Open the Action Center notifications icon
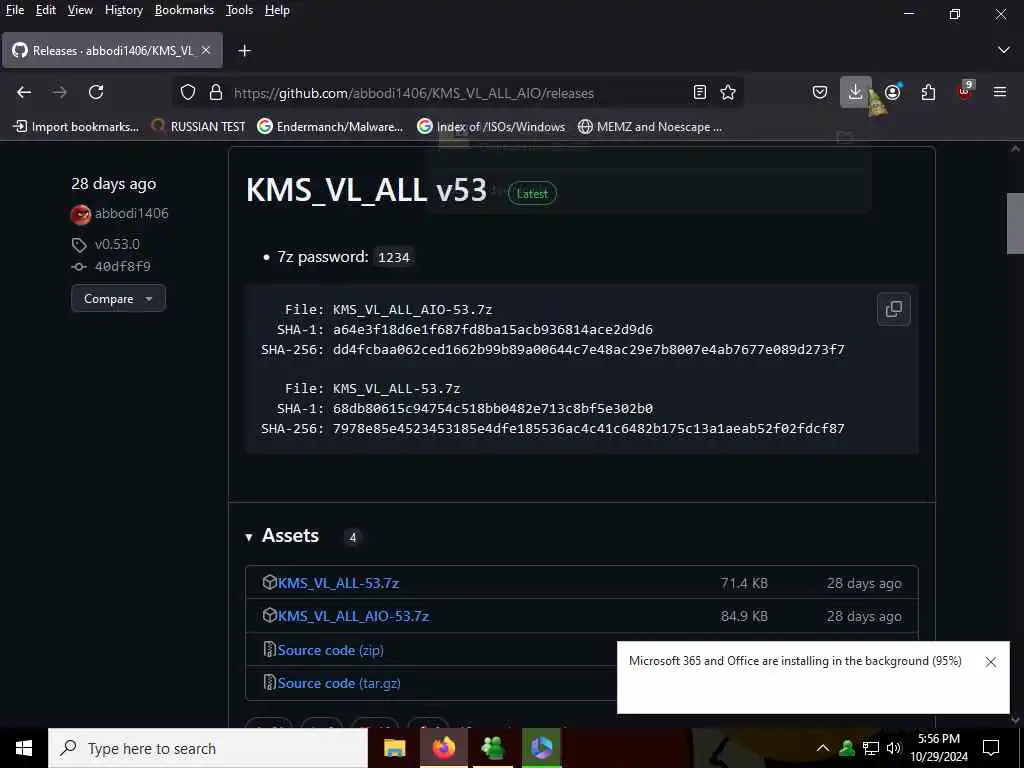The image size is (1024, 768). point(991,748)
